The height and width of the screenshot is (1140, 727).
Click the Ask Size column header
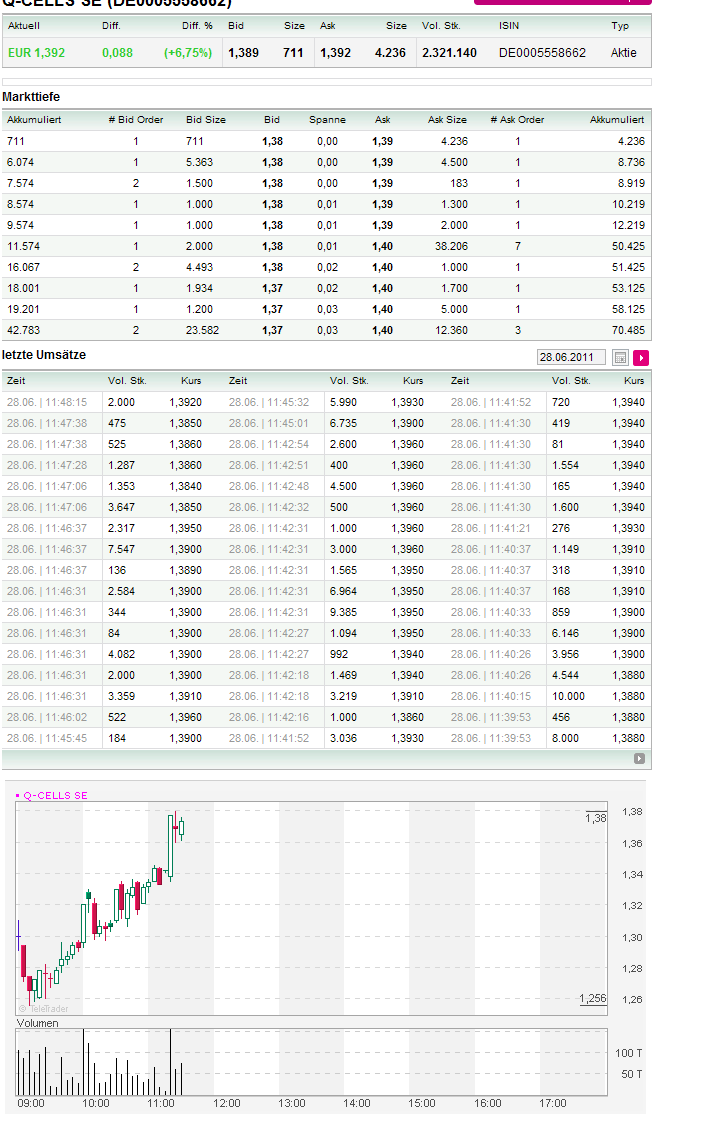(447, 120)
